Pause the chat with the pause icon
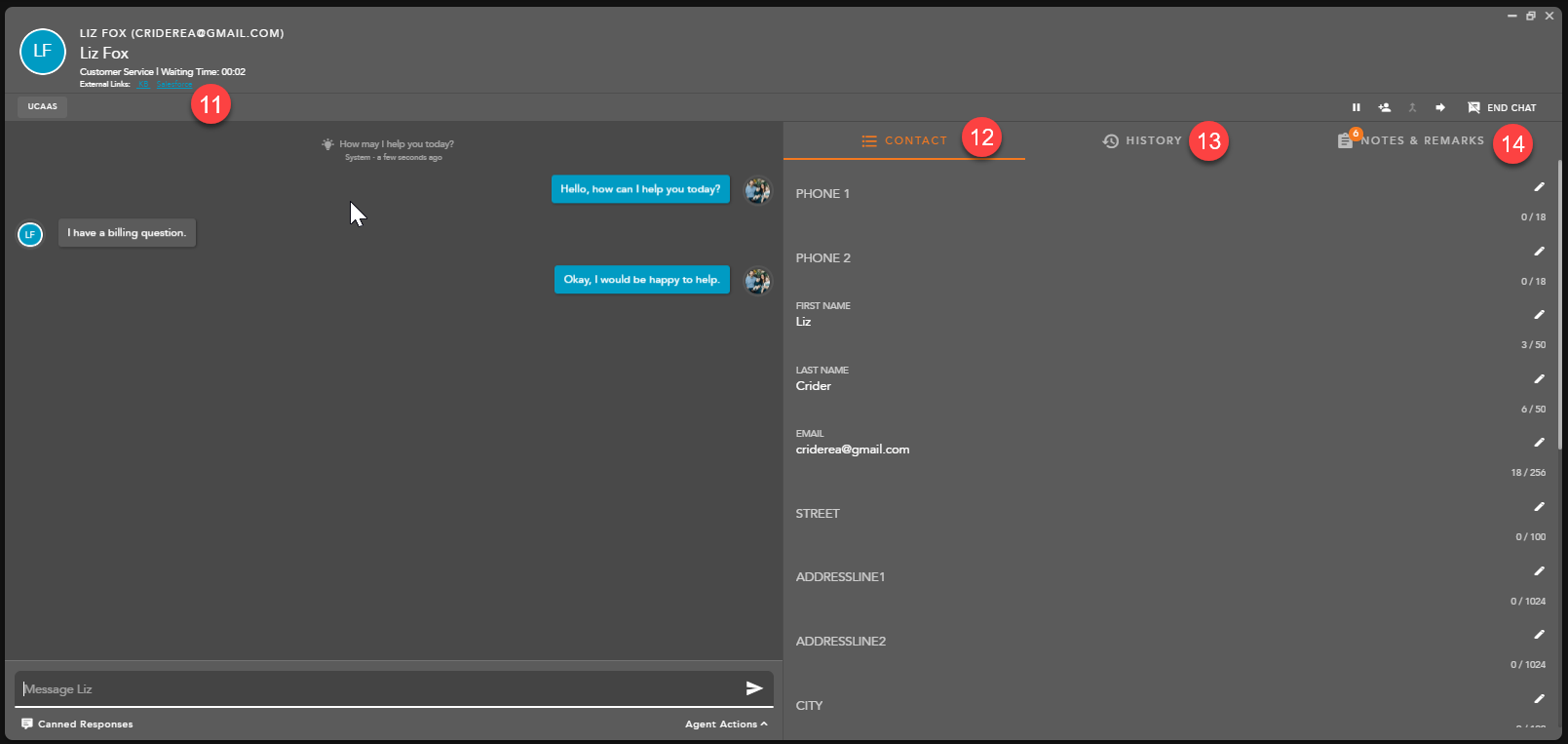The height and width of the screenshot is (744, 1568). pos(1356,107)
